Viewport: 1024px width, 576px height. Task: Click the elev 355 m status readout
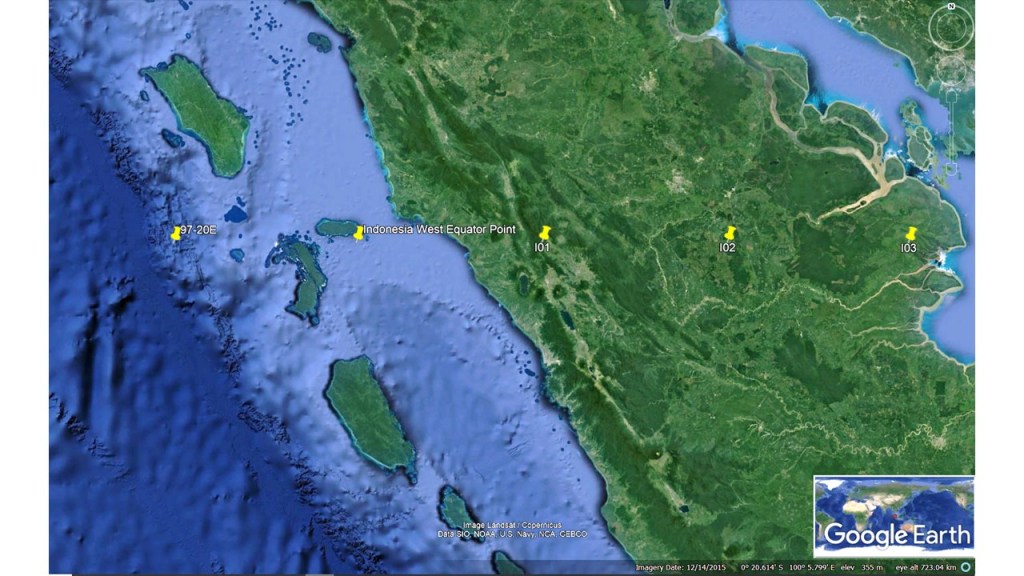pos(858,568)
